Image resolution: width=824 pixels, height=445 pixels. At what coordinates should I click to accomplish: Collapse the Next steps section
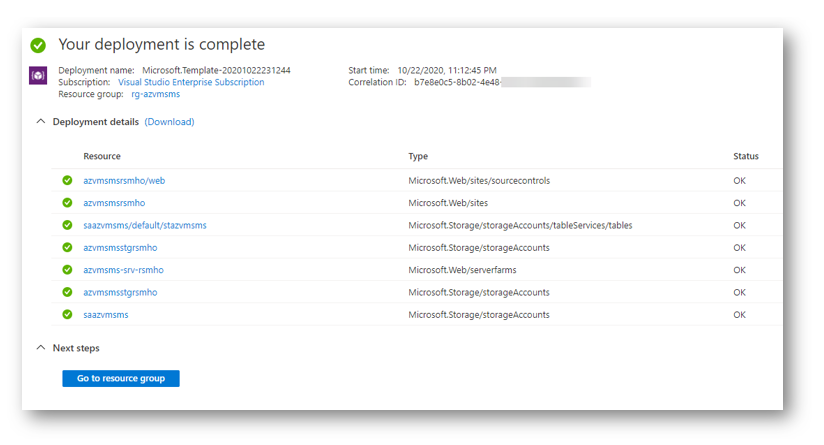(x=40, y=348)
